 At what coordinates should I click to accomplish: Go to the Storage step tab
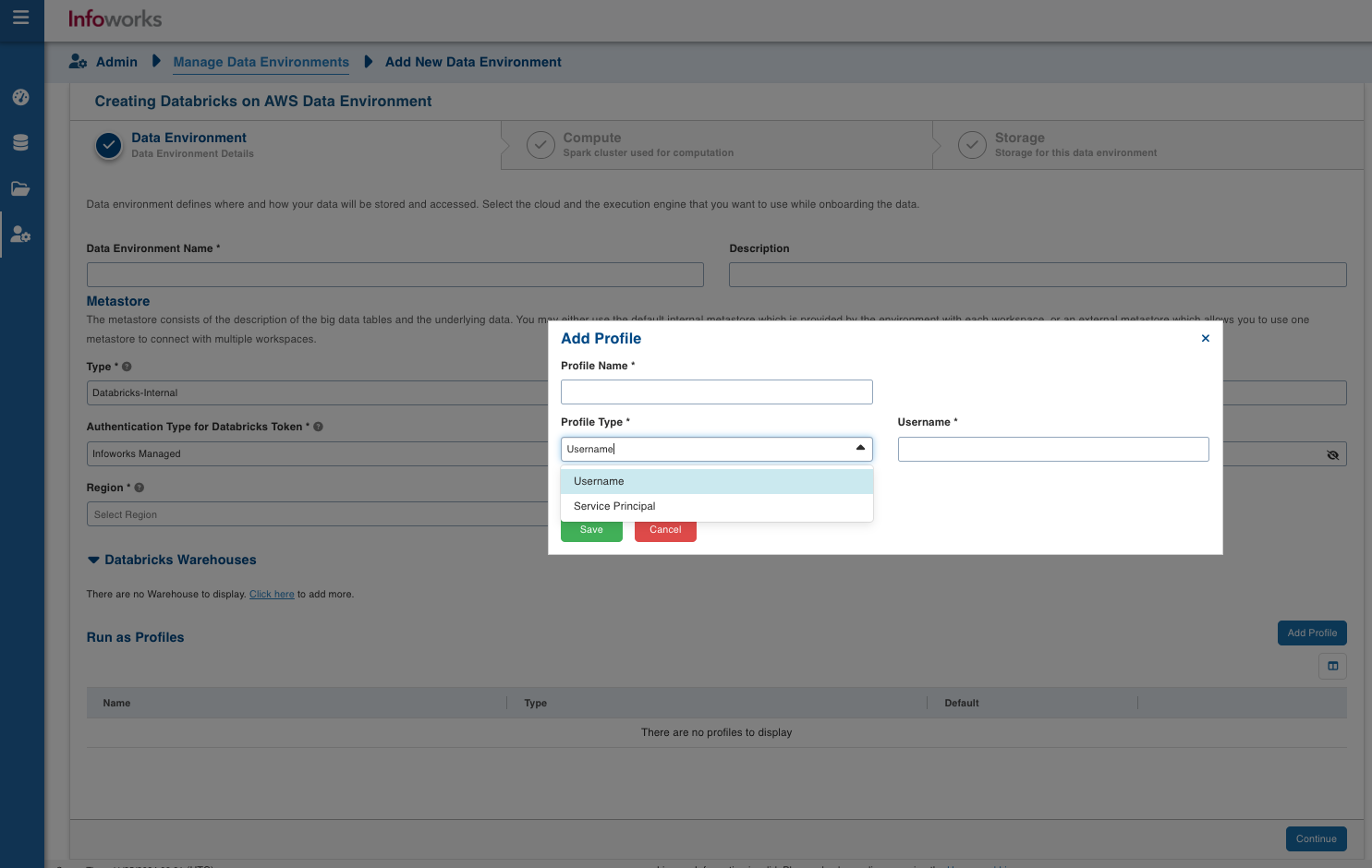tap(1147, 145)
